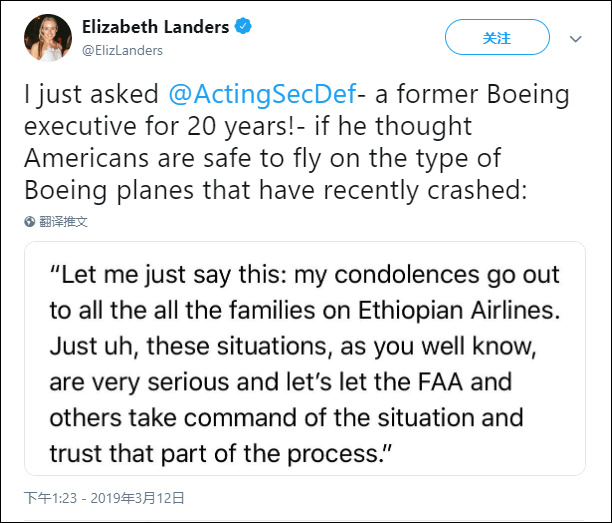Visit the @ElizLanders handle link
Image resolution: width=612 pixels, height=523 pixels.
tap(122, 49)
